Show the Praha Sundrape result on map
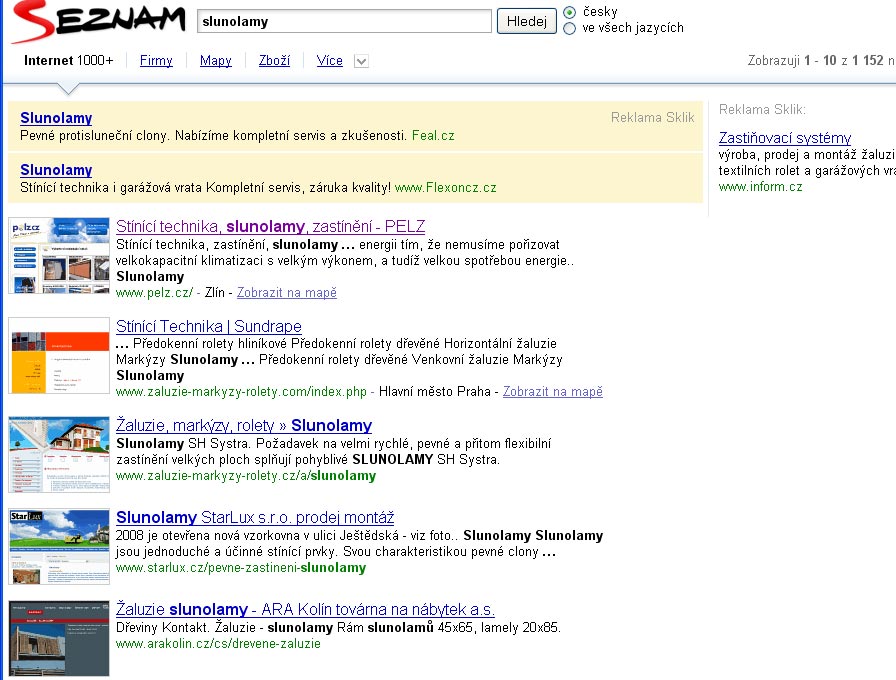This screenshot has width=896, height=680. point(553,391)
